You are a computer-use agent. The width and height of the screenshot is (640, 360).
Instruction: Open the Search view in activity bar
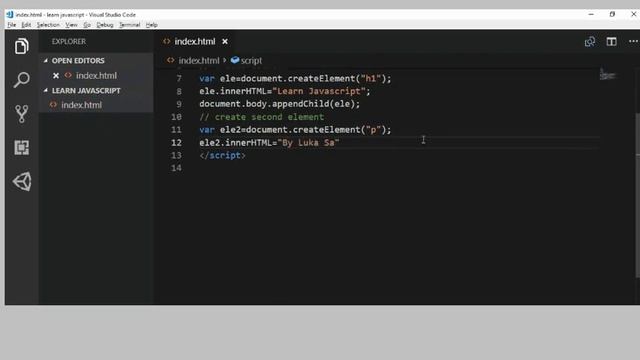(22, 80)
